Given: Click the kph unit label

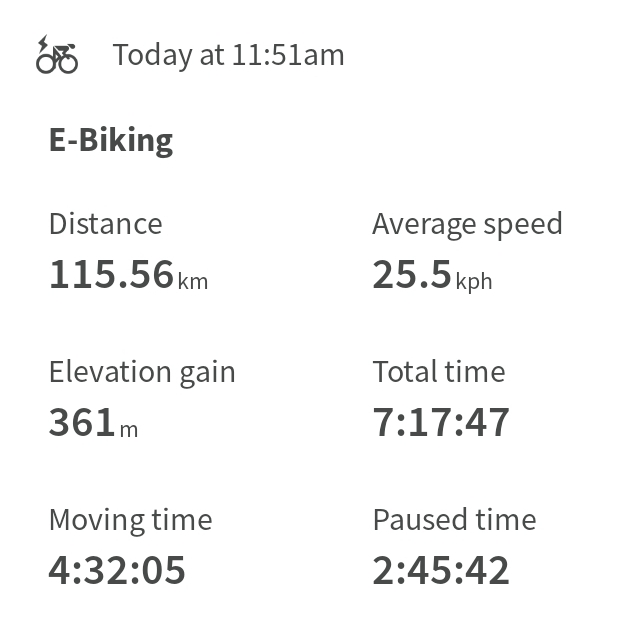Looking at the screenshot, I should click(474, 281).
